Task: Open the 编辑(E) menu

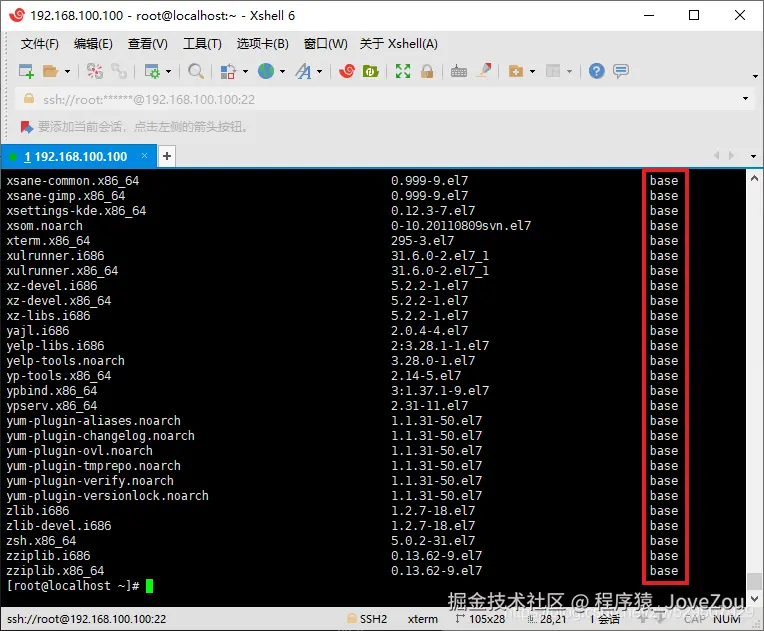Action: coord(93,44)
